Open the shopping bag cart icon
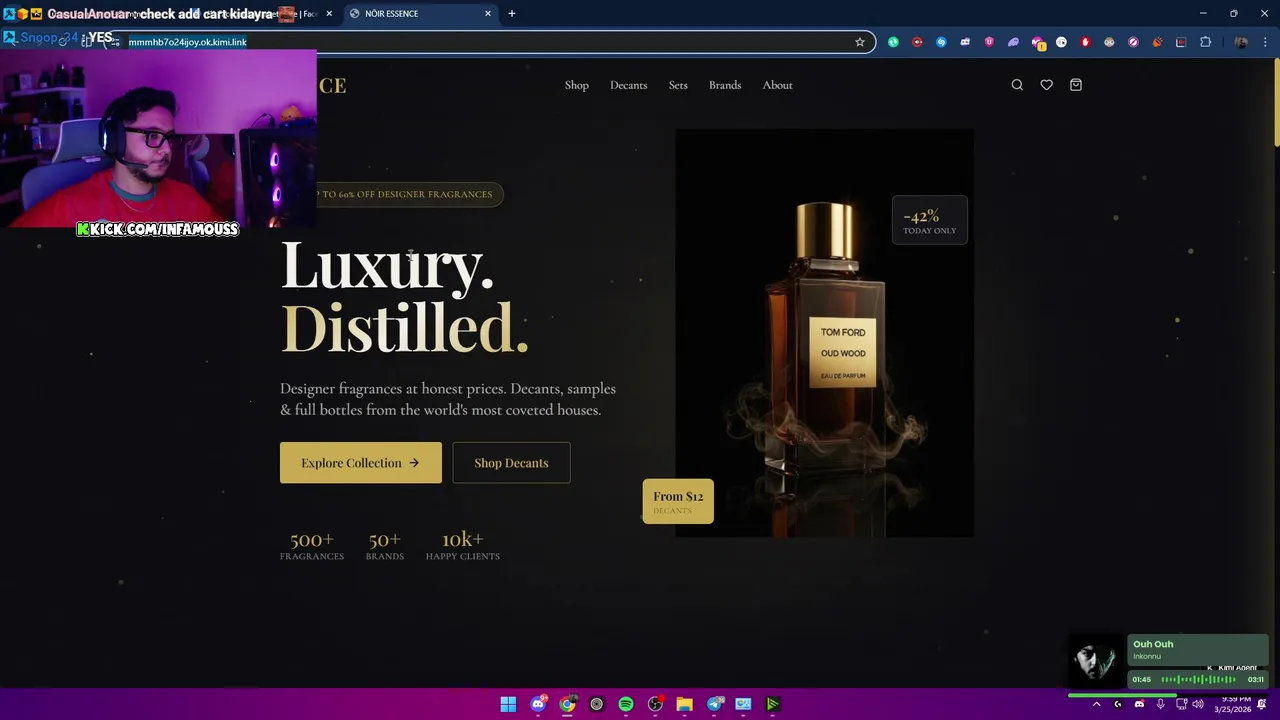The width and height of the screenshot is (1280, 720). click(x=1076, y=85)
